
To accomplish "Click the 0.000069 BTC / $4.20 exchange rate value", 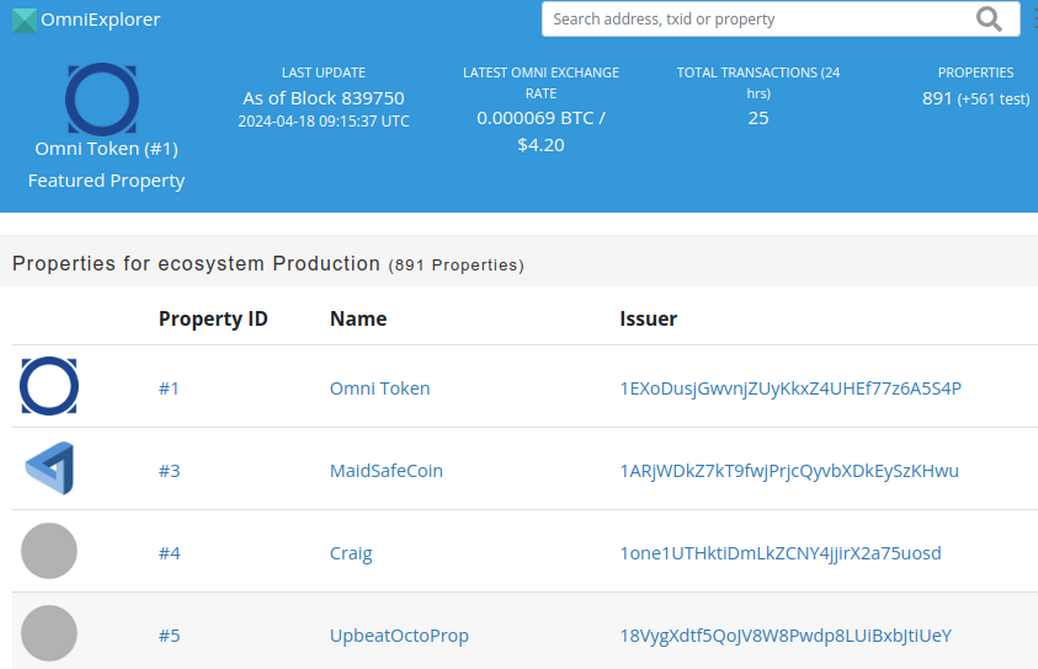I will tap(541, 131).
